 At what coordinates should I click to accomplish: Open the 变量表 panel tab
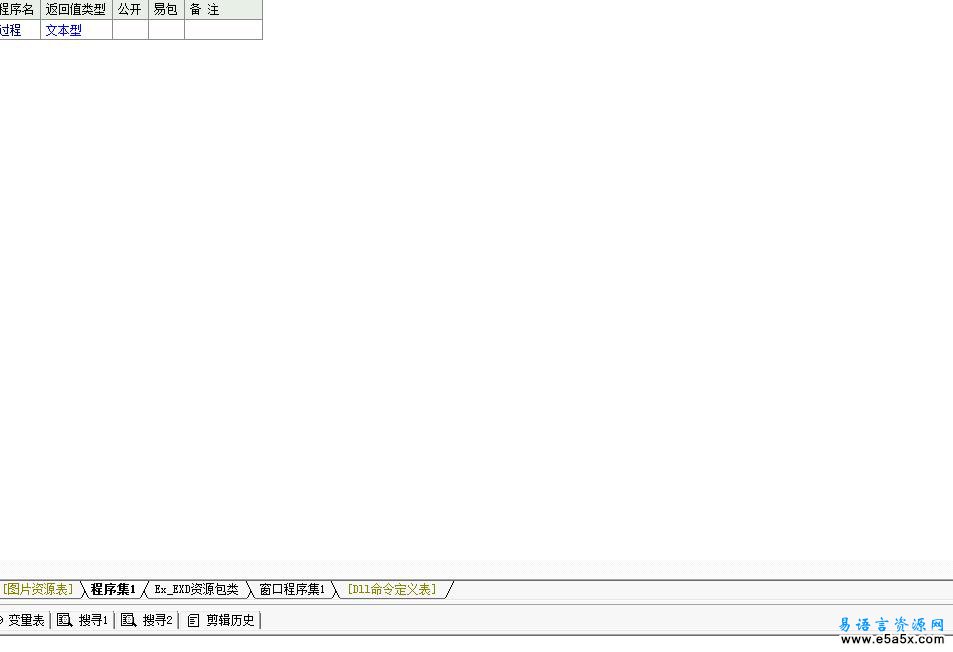click(x=23, y=620)
